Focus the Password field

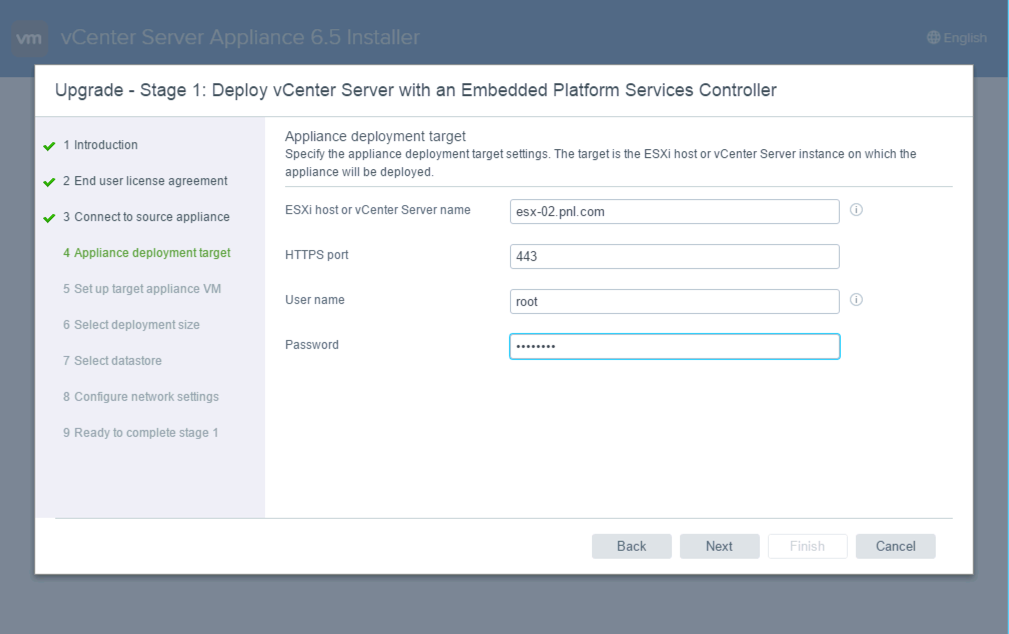tap(674, 346)
